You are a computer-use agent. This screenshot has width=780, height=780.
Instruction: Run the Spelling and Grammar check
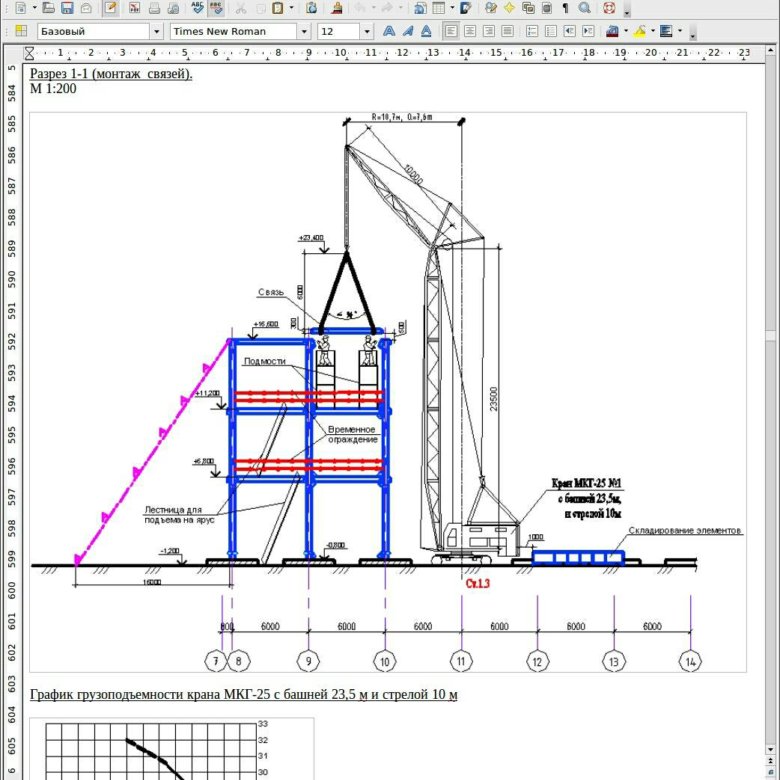(x=197, y=8)
